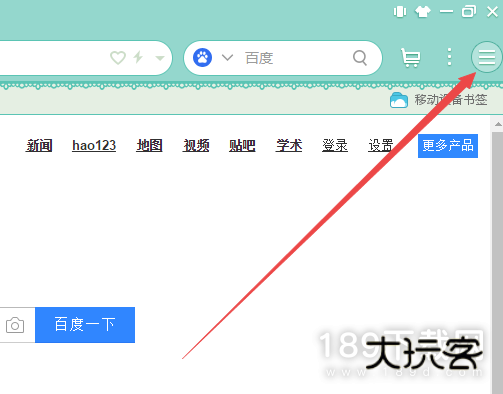Screen dimensions: 503x394
Task: Click the Baidu paw search engine icon
Action: point(202,58)
